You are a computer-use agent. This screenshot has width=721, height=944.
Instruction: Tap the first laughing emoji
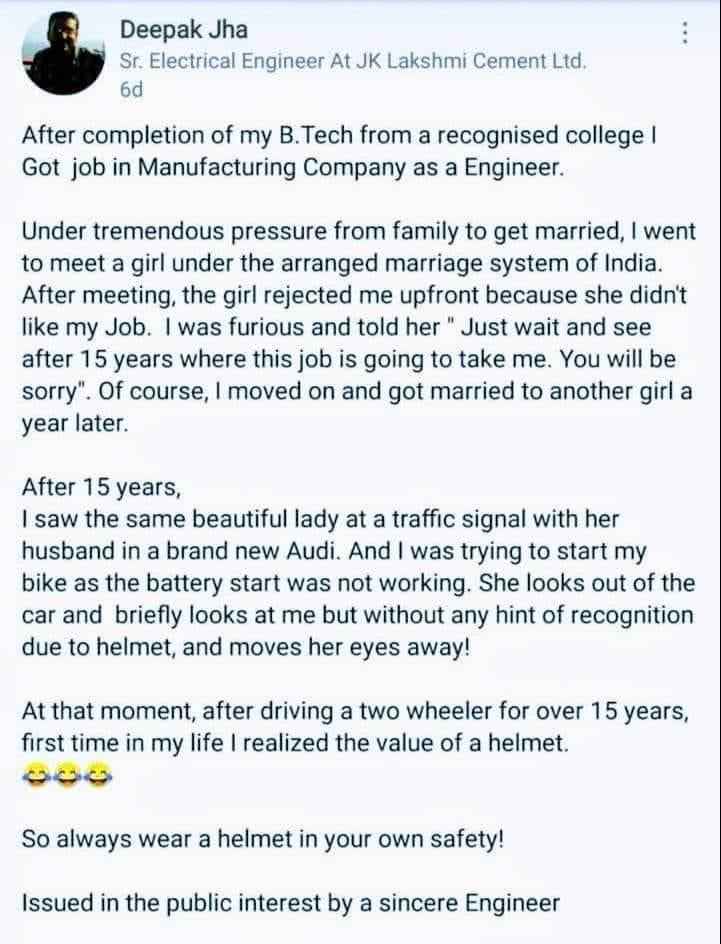[x=37, y=774]
